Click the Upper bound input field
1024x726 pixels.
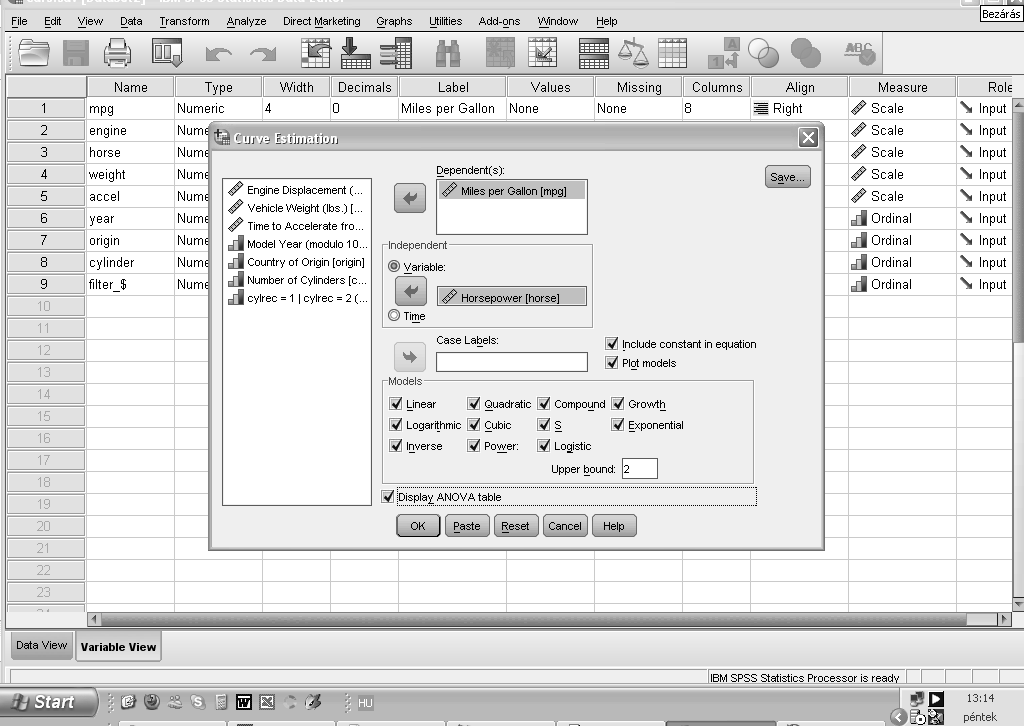point(639,469)
